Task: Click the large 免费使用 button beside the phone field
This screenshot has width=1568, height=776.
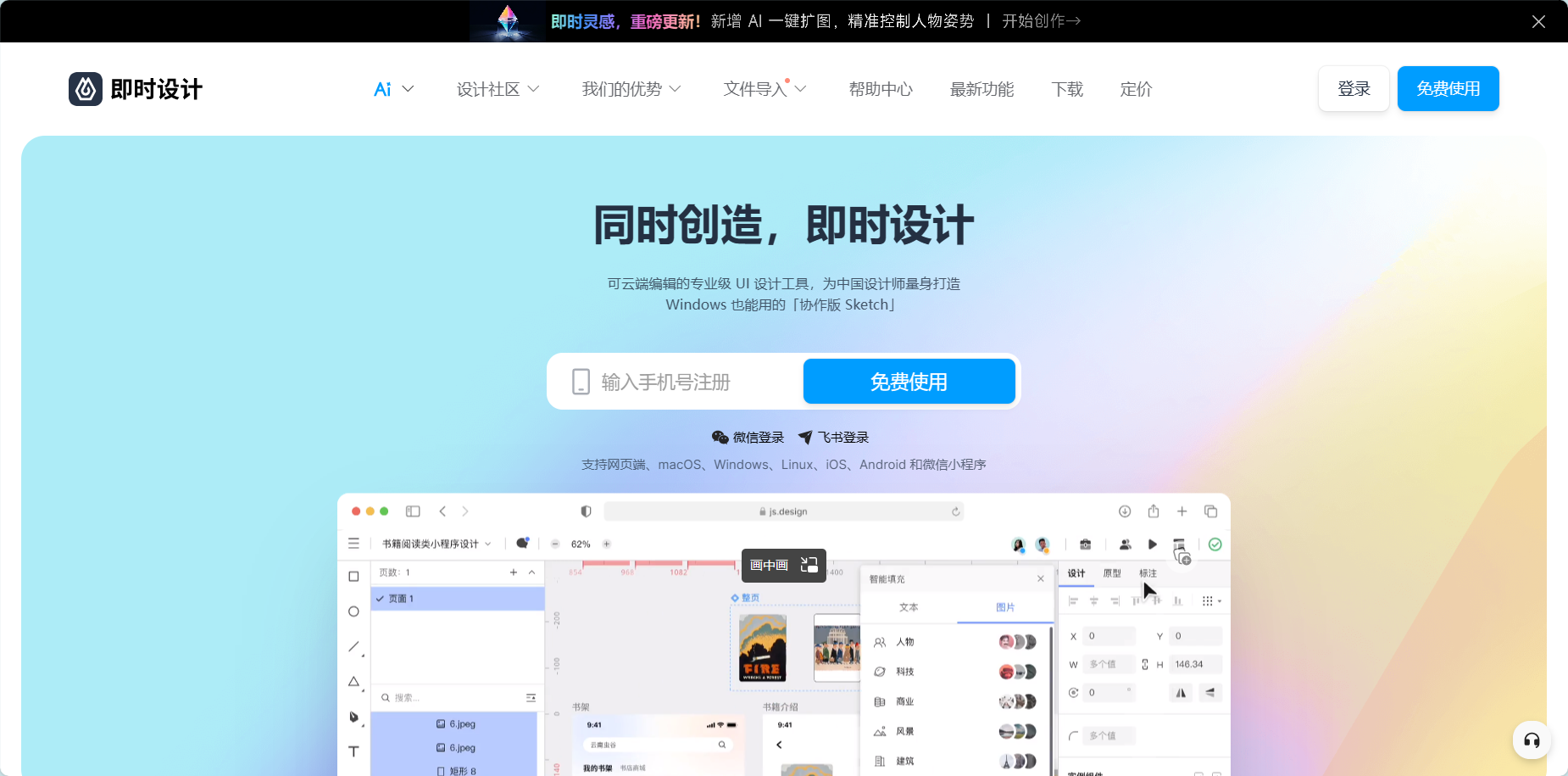Action: coord(909,382)
